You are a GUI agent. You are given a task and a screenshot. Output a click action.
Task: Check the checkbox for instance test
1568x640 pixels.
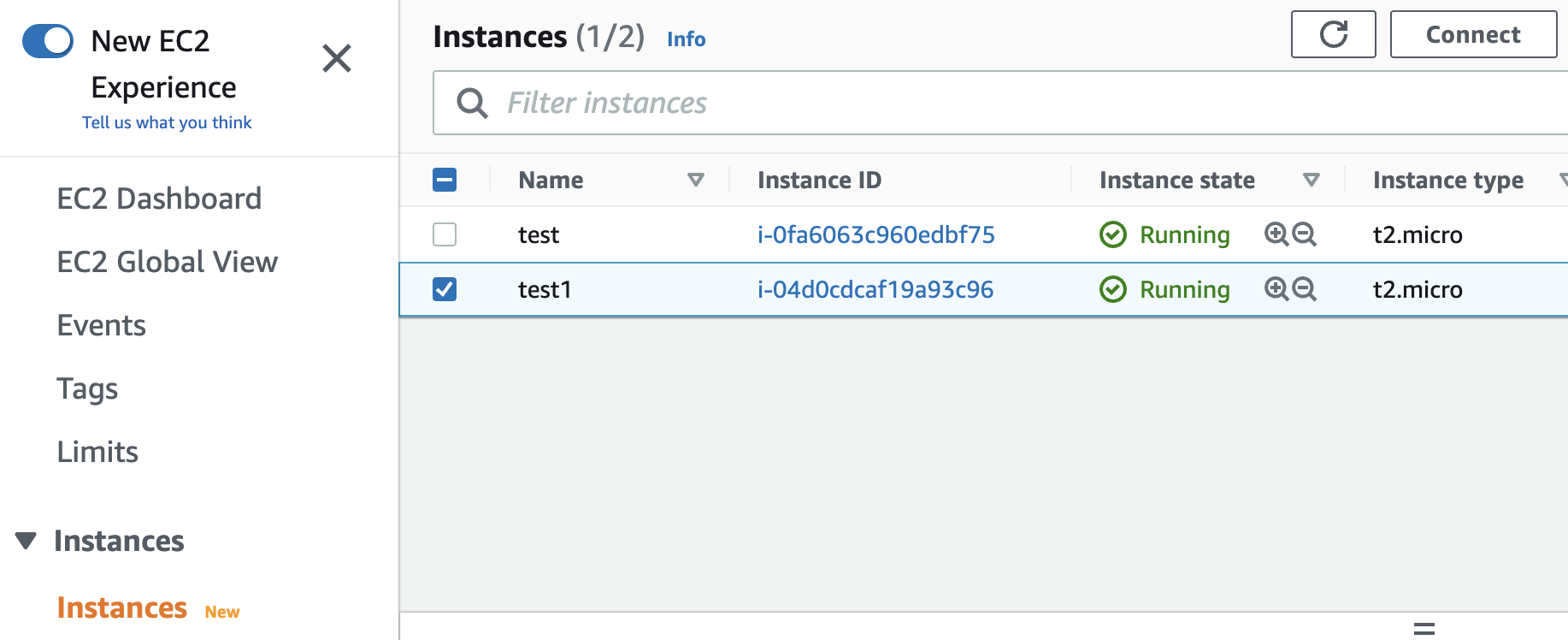(445, 234)
